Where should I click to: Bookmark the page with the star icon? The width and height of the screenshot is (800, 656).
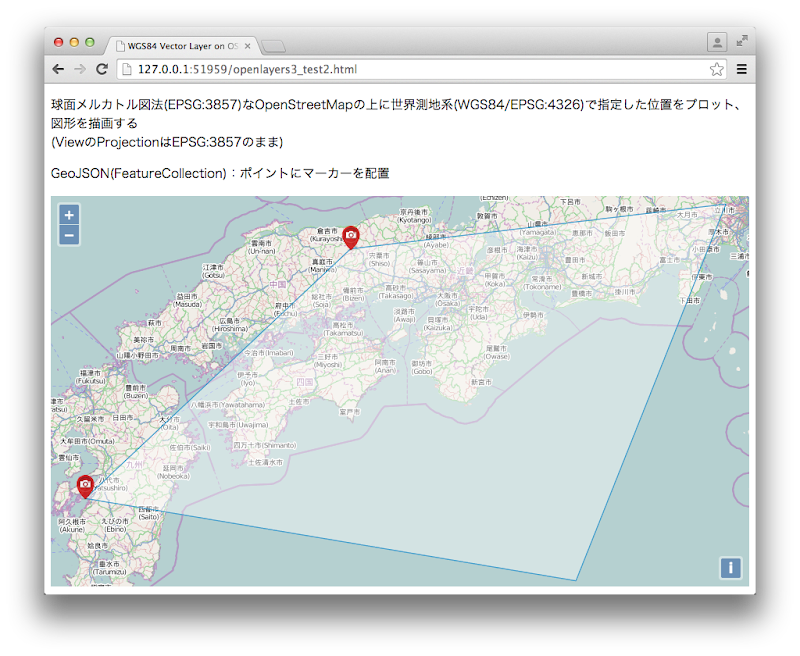(x=717, y=69)
